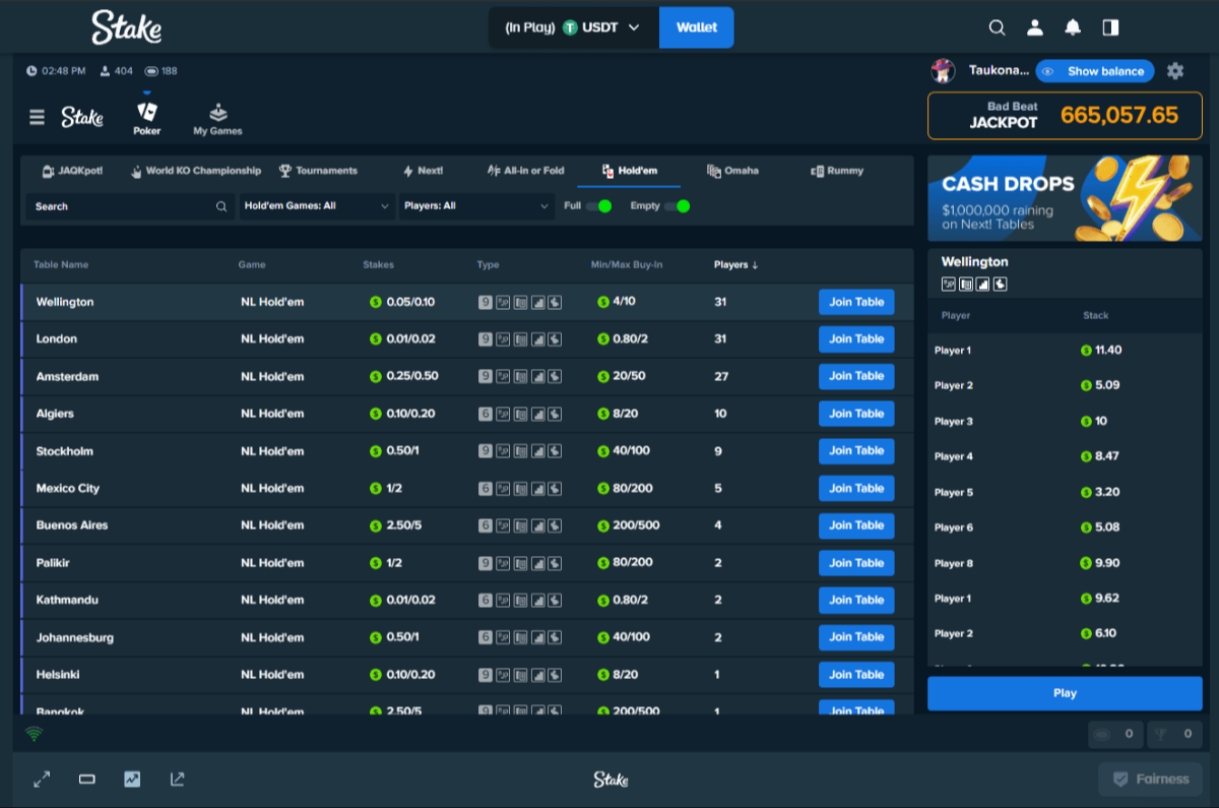Click the theatre mode icon at bottom
Viewport: 1219px width, 808px height.
(87, 779)
